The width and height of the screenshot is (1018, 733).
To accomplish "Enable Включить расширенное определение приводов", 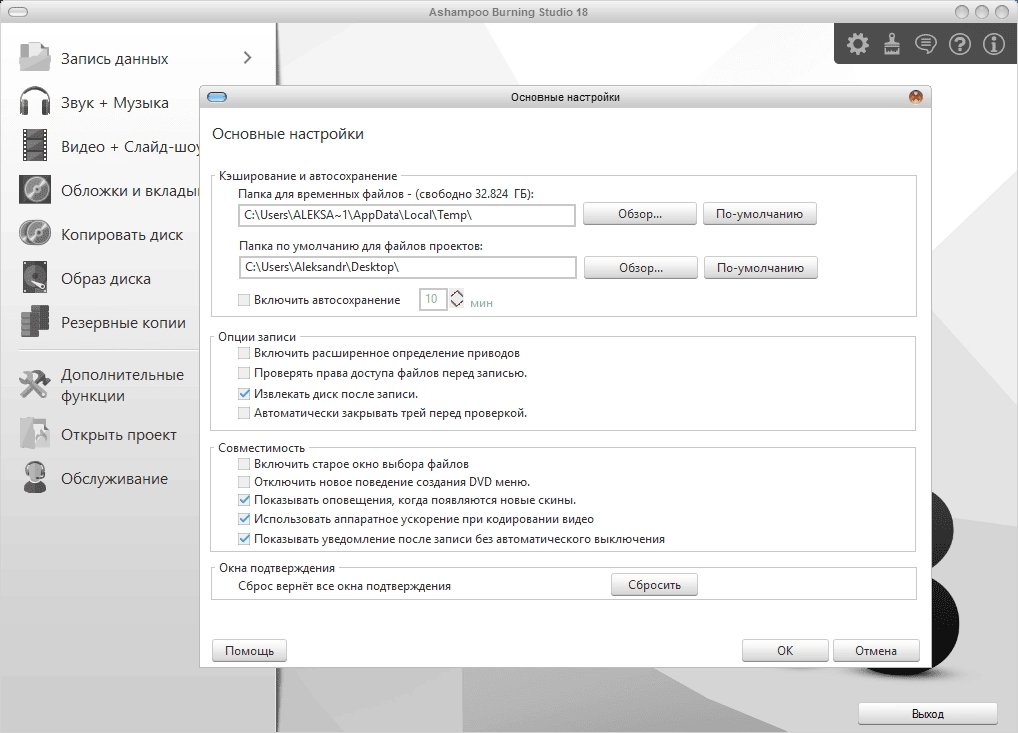I will (244, 353).
